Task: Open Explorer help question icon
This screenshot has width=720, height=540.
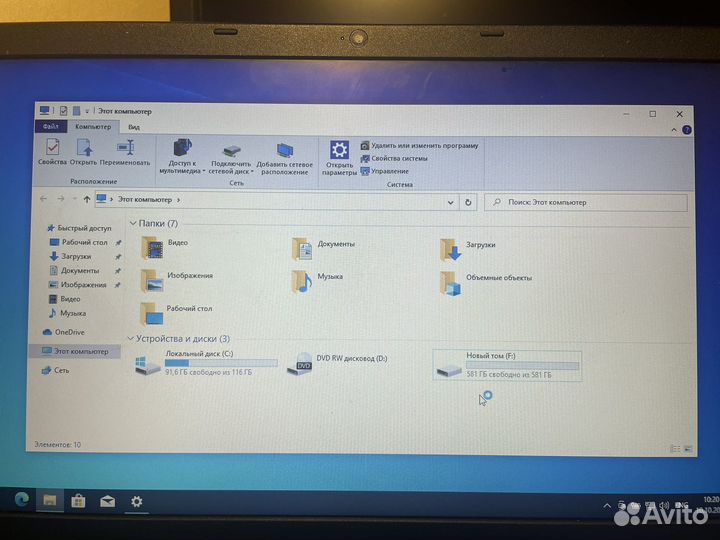Action: (x=686, y=130)
